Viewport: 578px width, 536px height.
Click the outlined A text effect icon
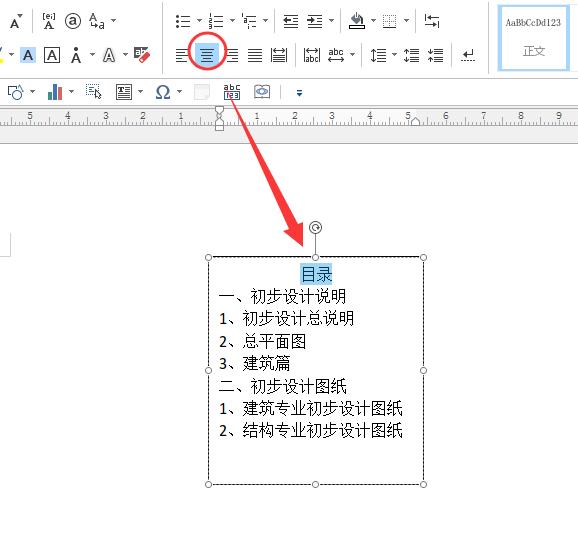[x=109, y=55]
